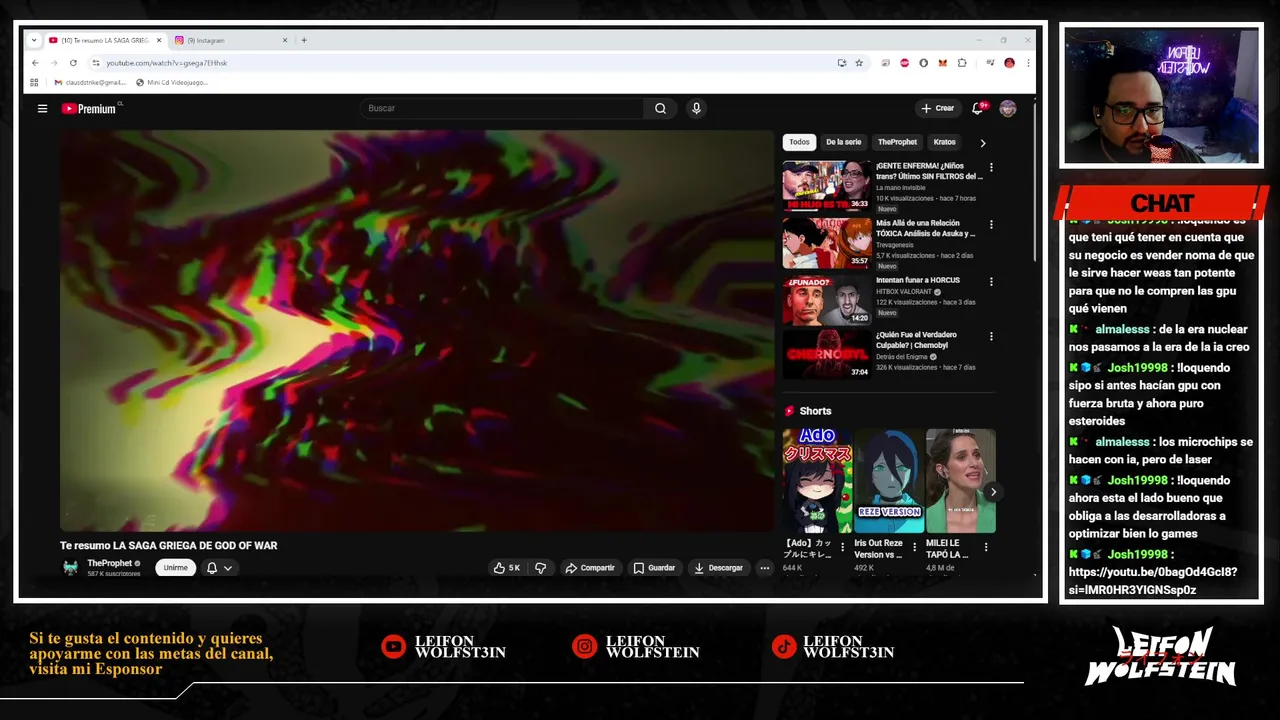Open the account avatar menu
This screenshot has width=1280, height=720.
tap(1008, 108)
